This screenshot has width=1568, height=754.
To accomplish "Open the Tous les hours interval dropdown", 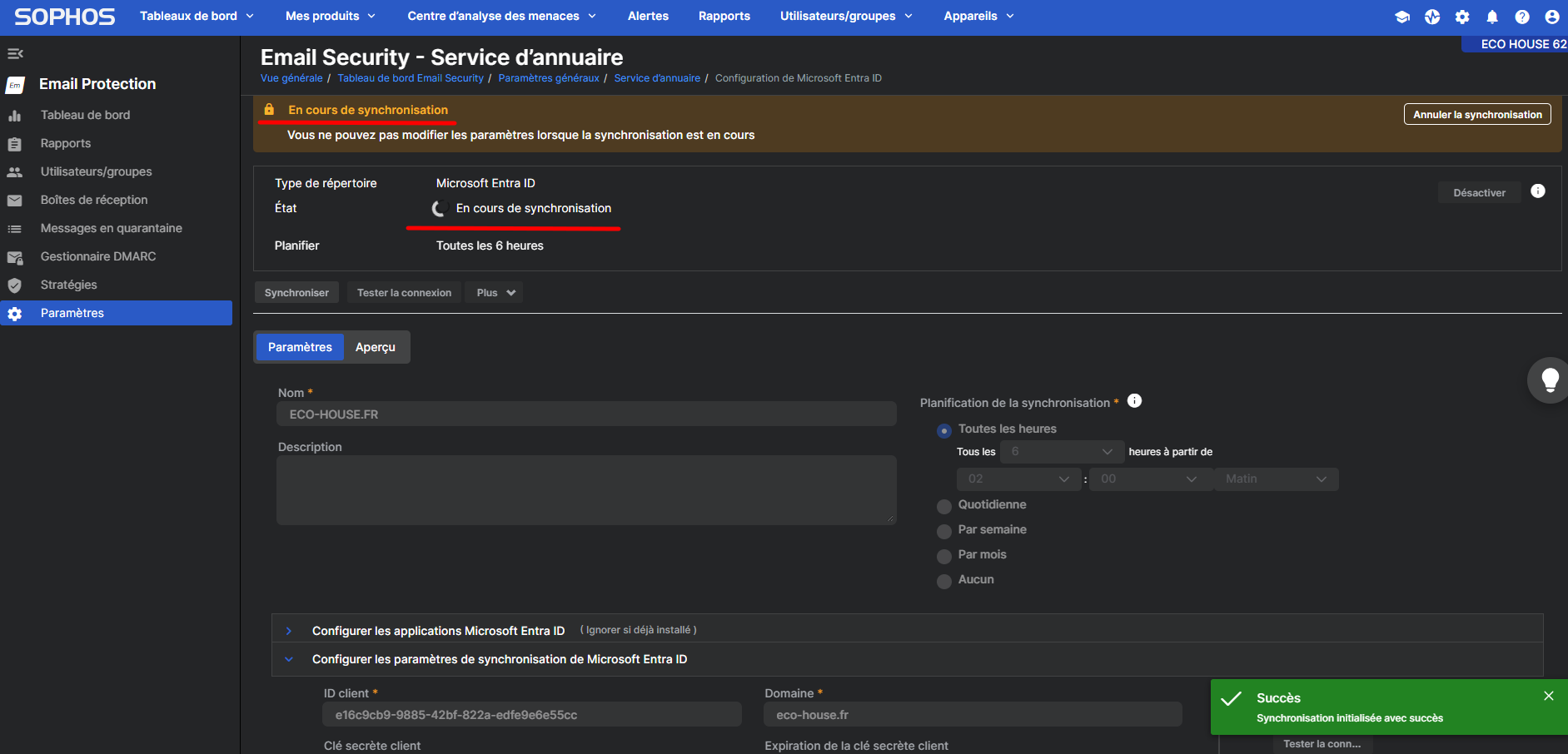I will [1062, 452].
